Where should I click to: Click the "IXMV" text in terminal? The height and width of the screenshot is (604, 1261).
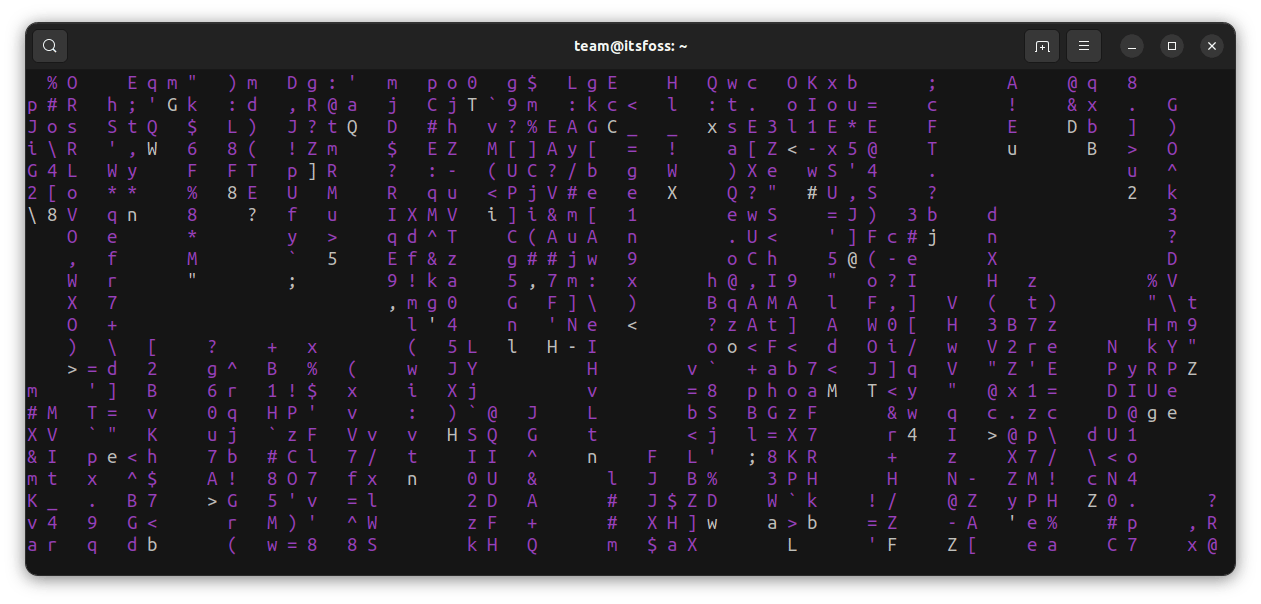click(x=422, y=215)
